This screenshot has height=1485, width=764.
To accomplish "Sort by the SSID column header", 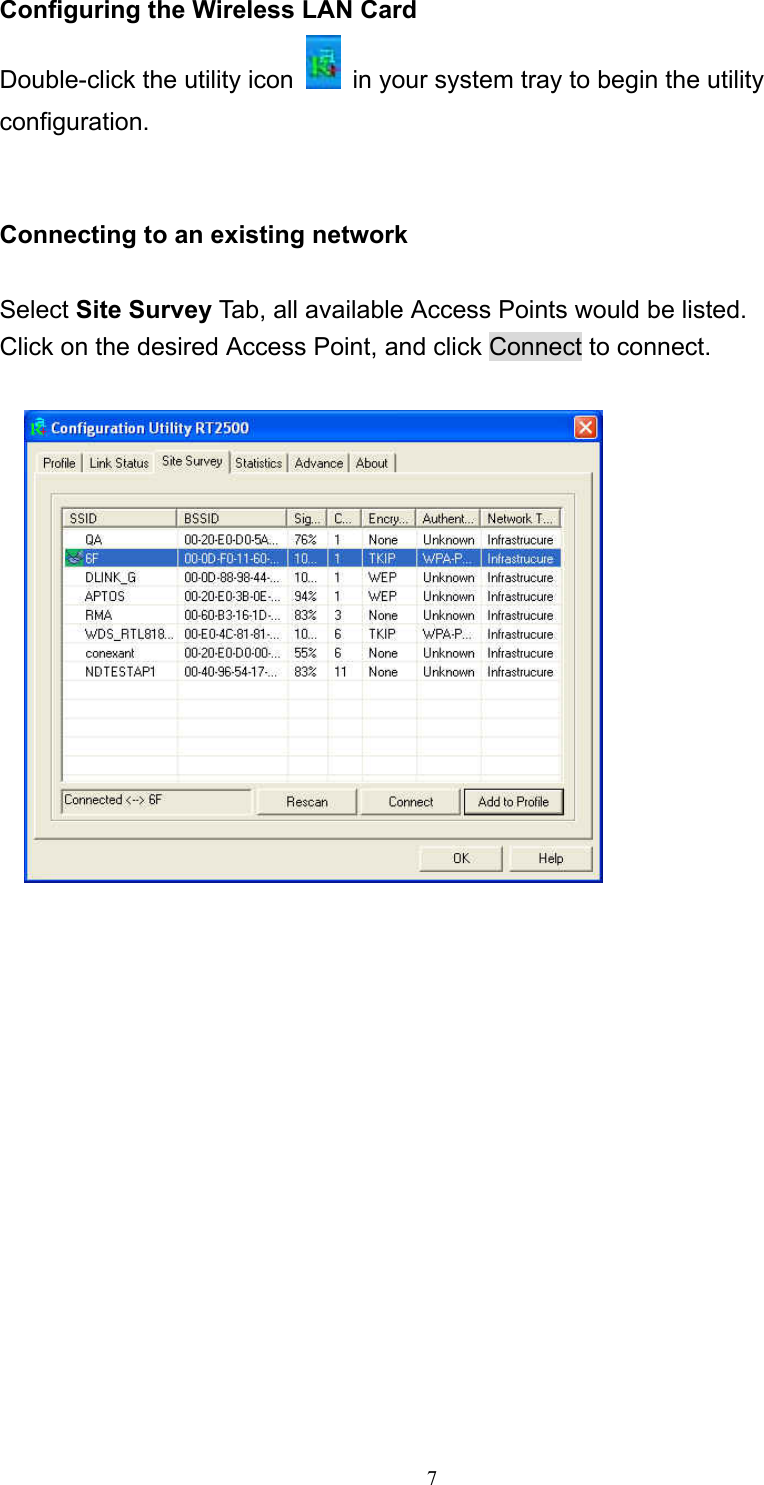I will pos(120,518).
